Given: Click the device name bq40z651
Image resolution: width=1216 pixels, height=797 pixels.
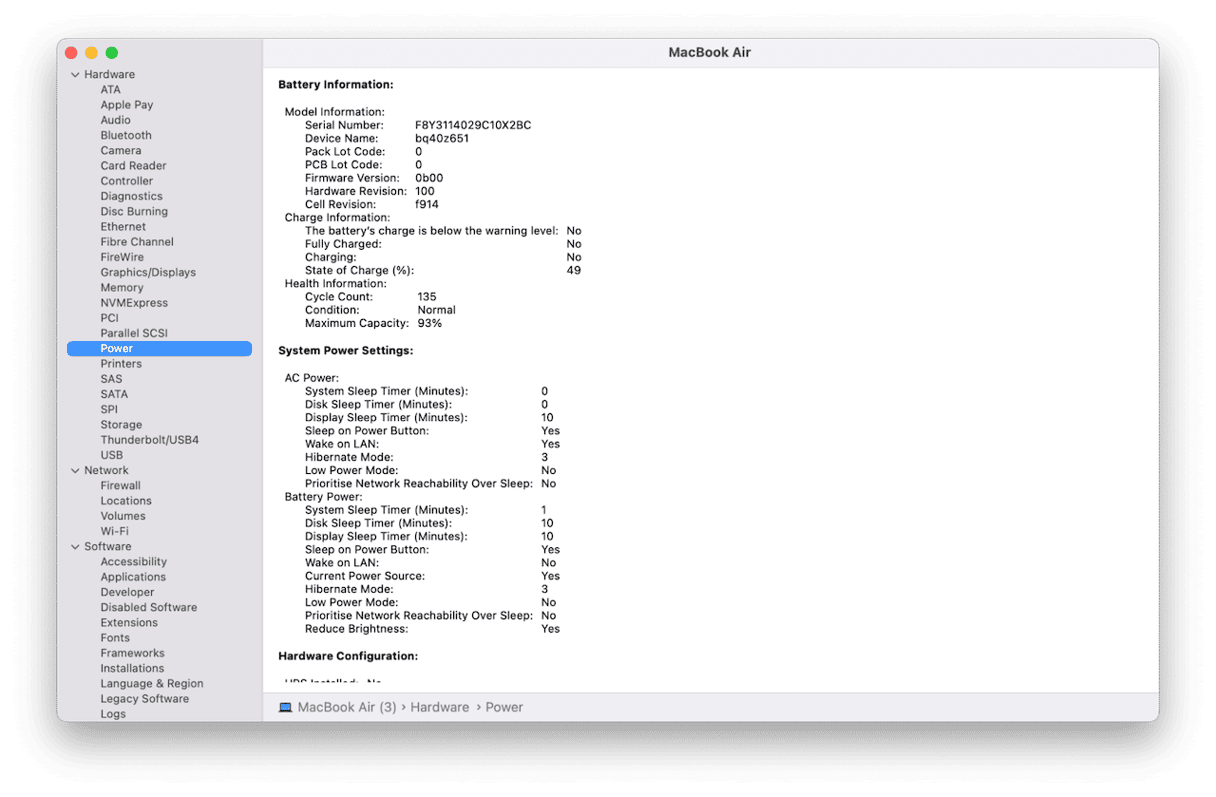Looking at the screenshot, I should [442, 139].
